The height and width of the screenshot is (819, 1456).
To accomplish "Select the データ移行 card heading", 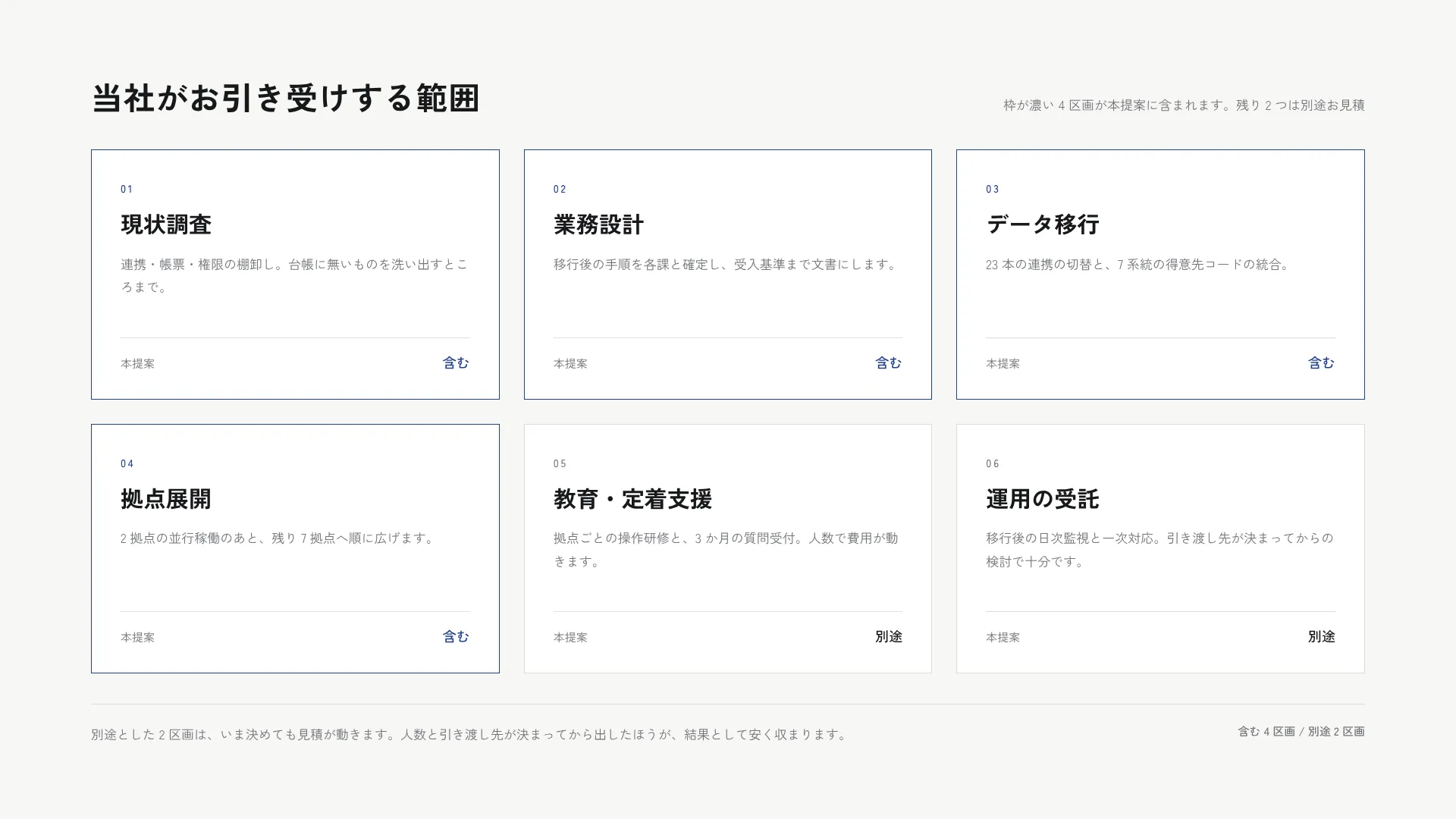I will point(1043,224).
